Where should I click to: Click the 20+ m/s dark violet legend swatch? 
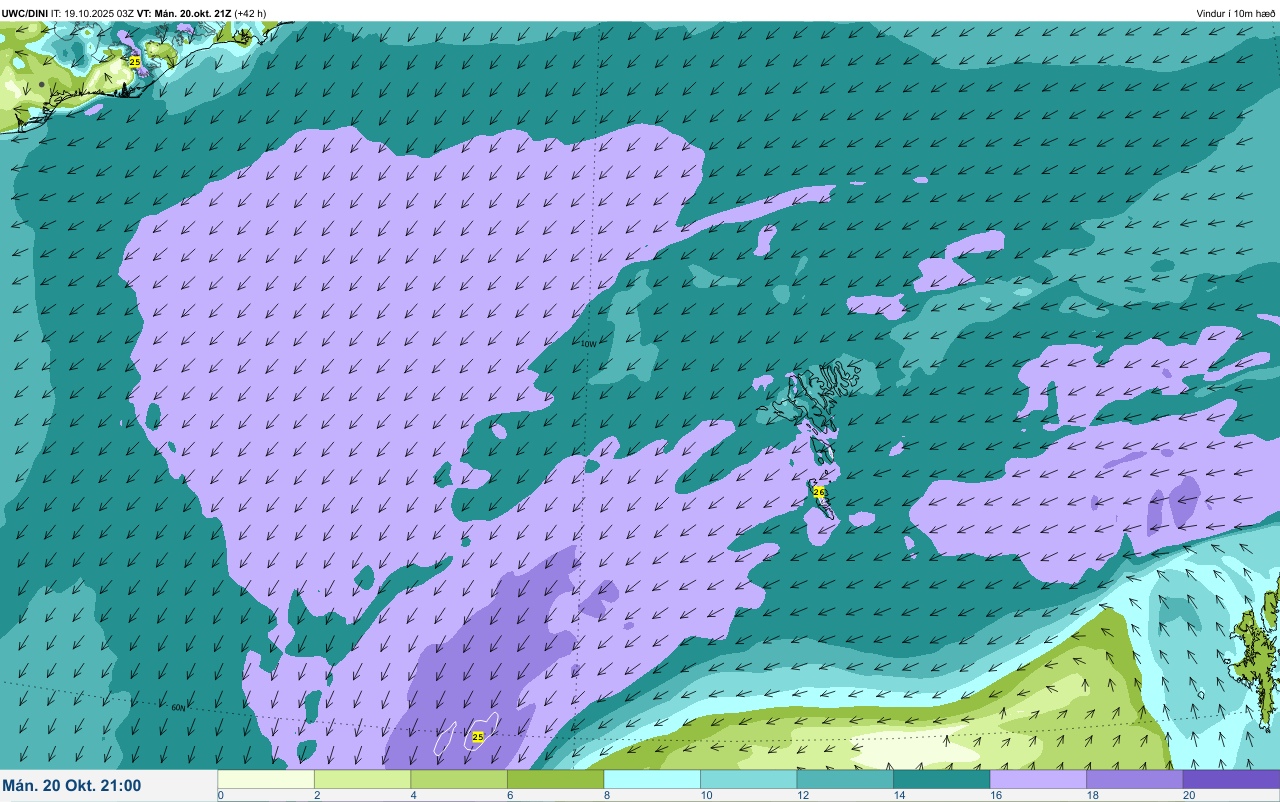coord(1231,779)
